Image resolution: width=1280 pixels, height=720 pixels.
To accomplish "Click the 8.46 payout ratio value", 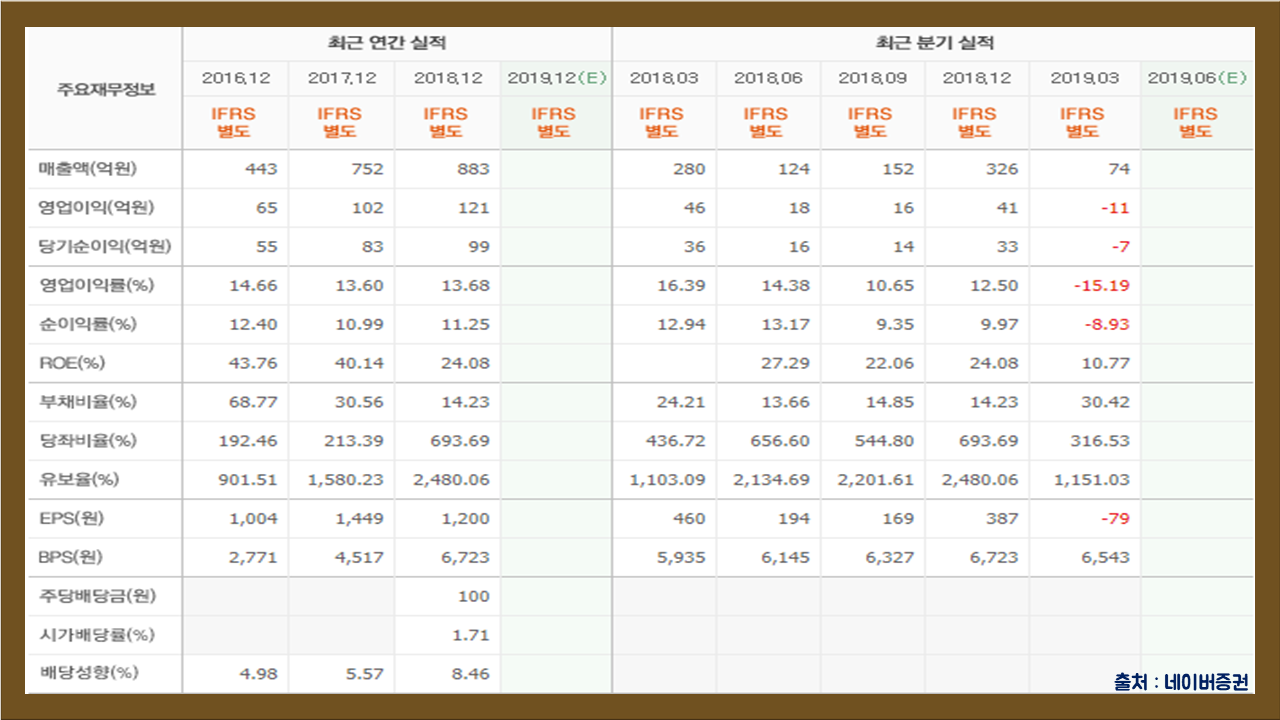I will point(471,673).
